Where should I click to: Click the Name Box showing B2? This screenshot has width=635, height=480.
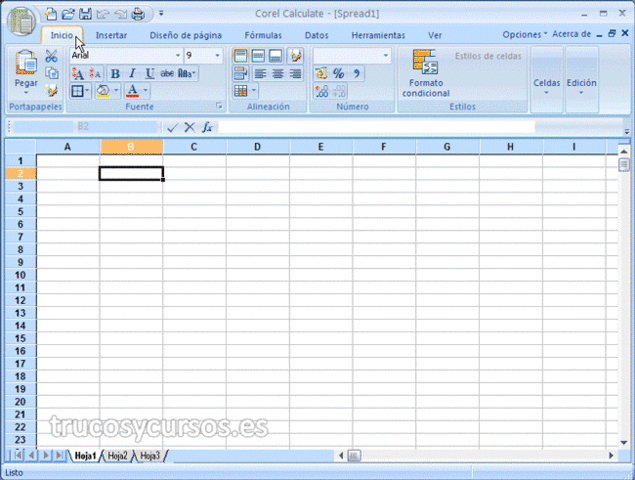point(85,127)
